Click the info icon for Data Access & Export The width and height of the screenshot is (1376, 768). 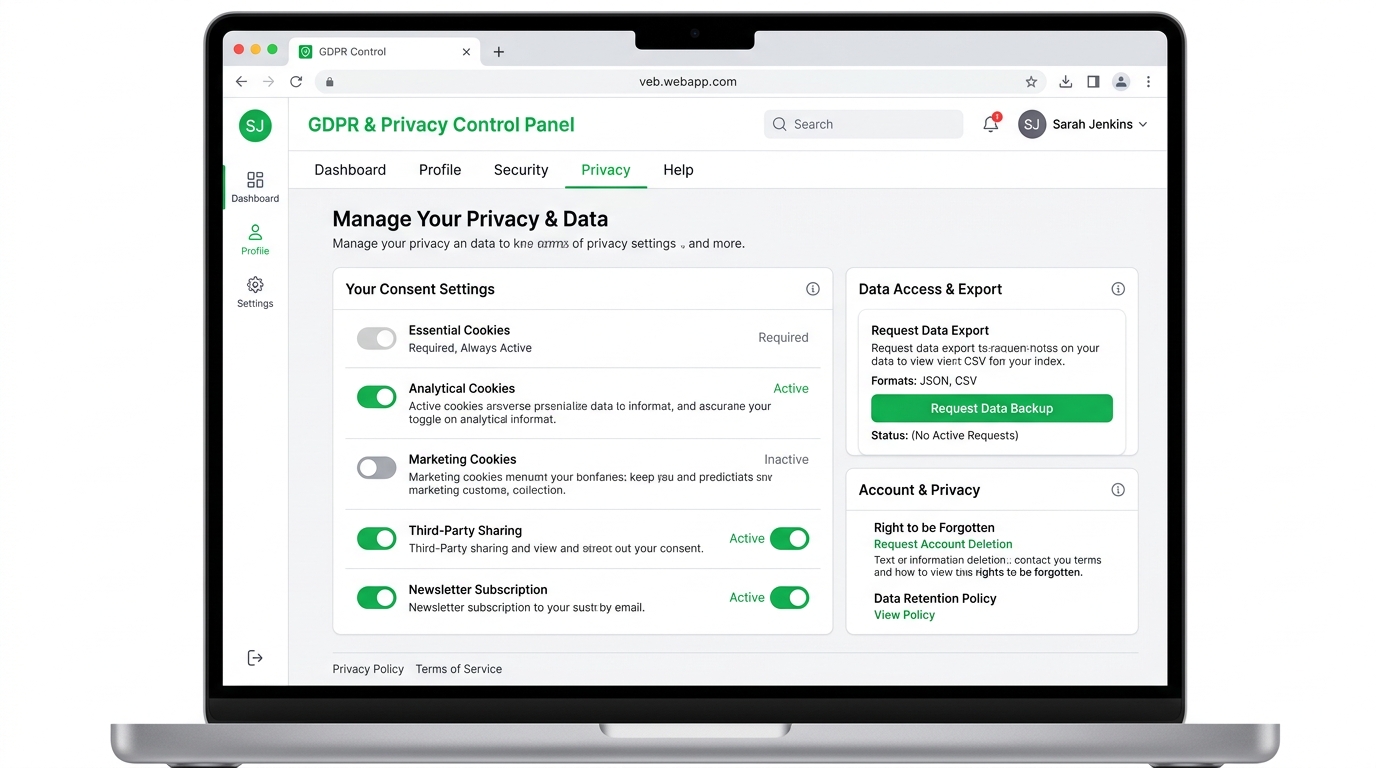1118,289
